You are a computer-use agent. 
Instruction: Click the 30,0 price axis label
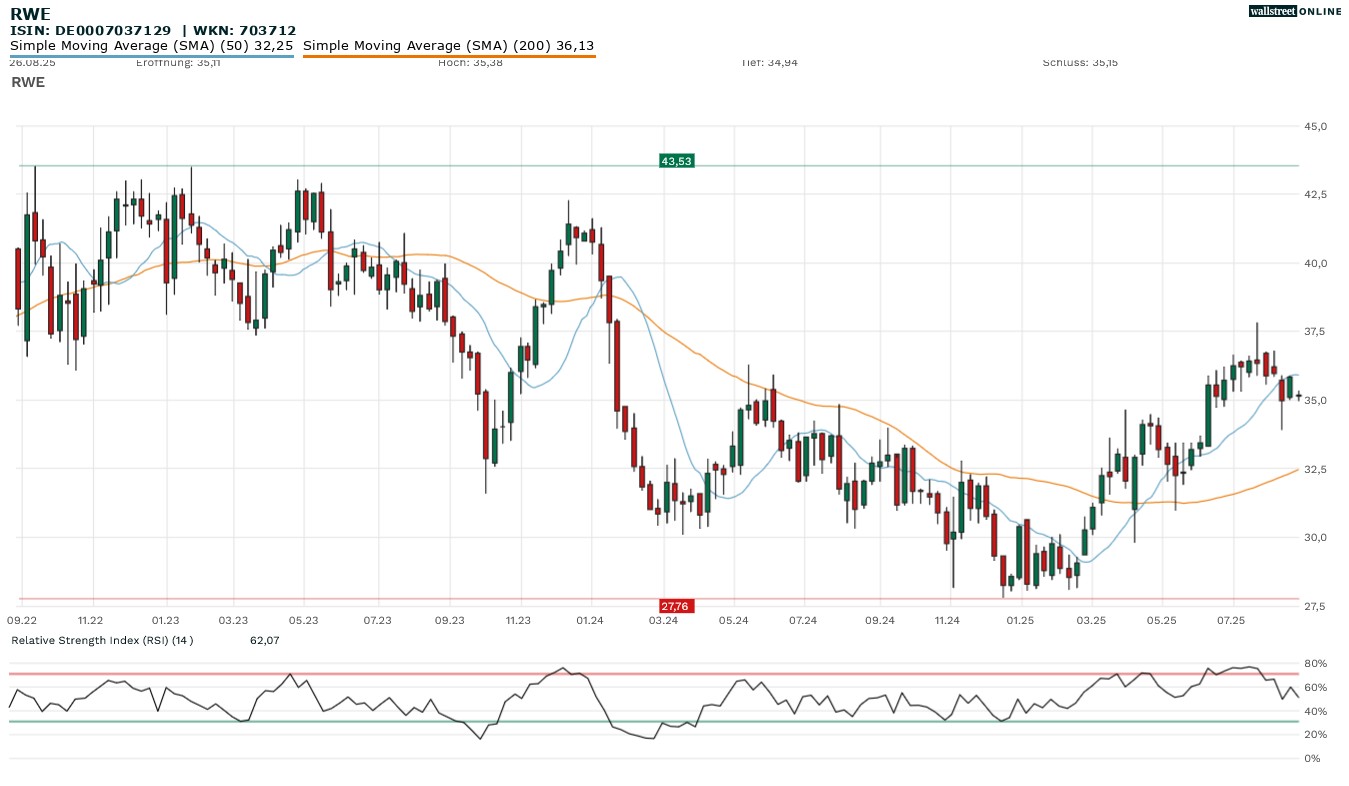[x=1315, y=537]
